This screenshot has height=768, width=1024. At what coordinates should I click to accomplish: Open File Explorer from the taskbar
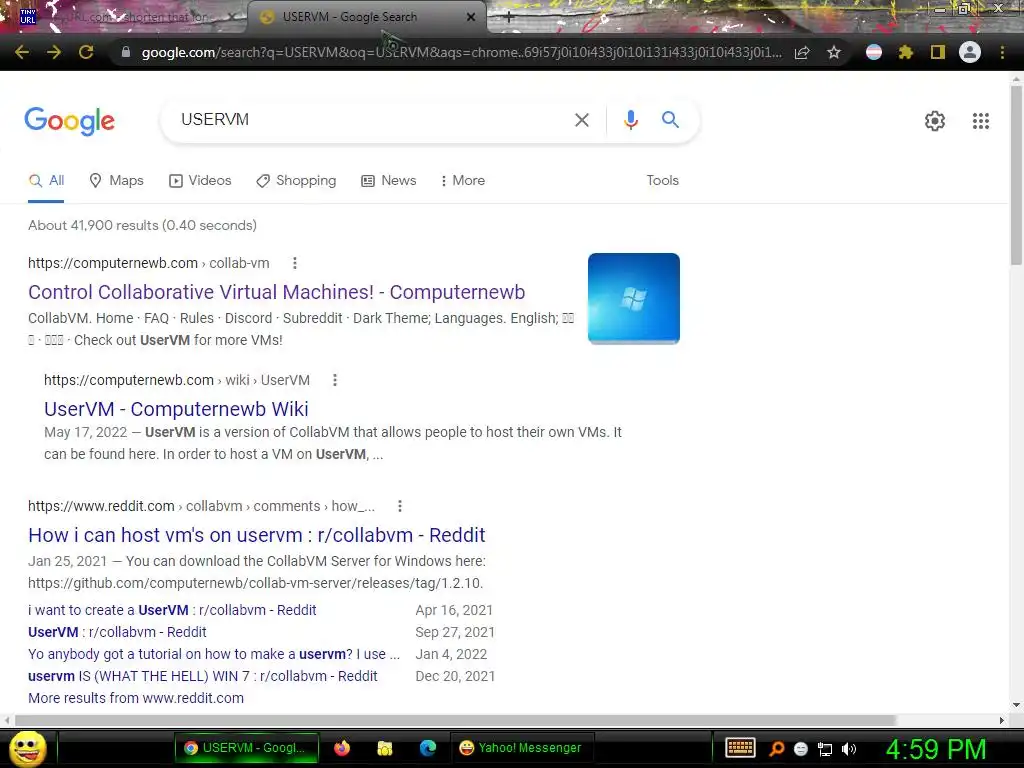click(x=385, y=748)
